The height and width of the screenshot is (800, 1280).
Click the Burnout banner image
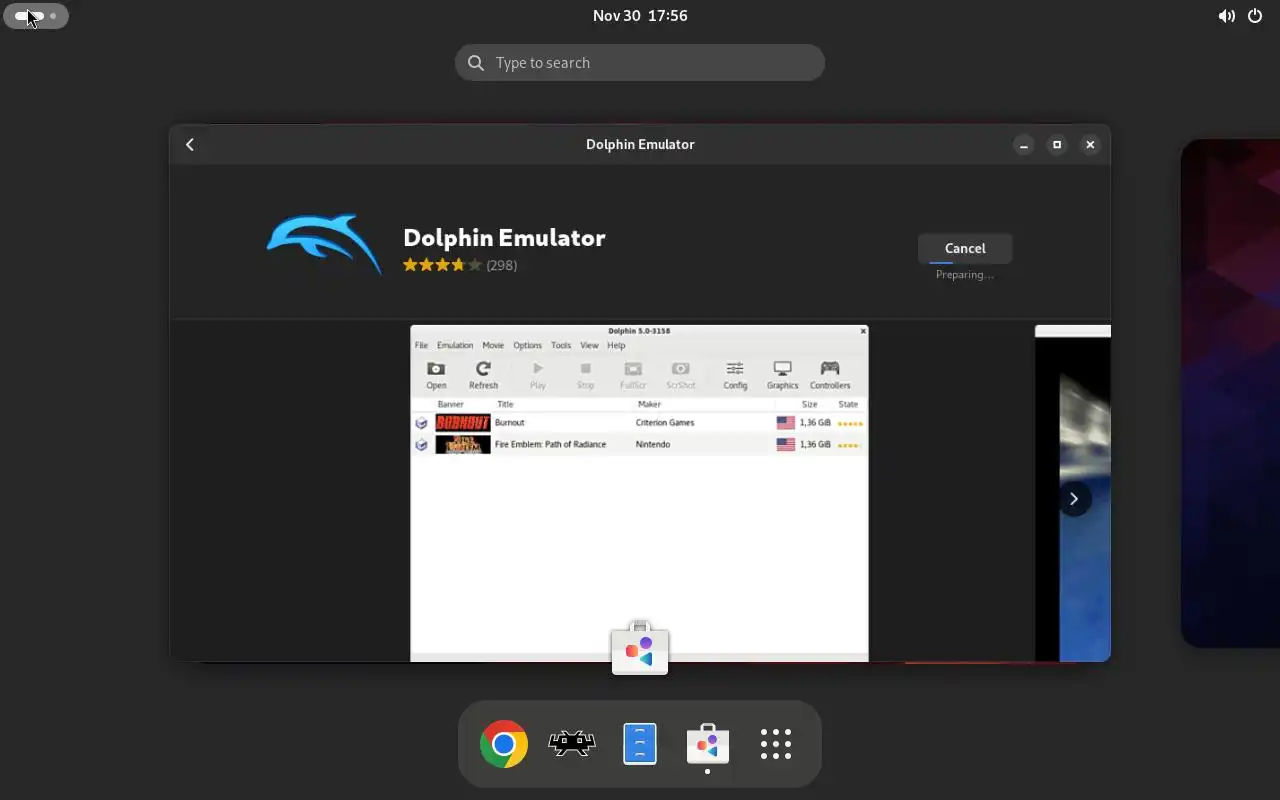(x=463, y=423)
